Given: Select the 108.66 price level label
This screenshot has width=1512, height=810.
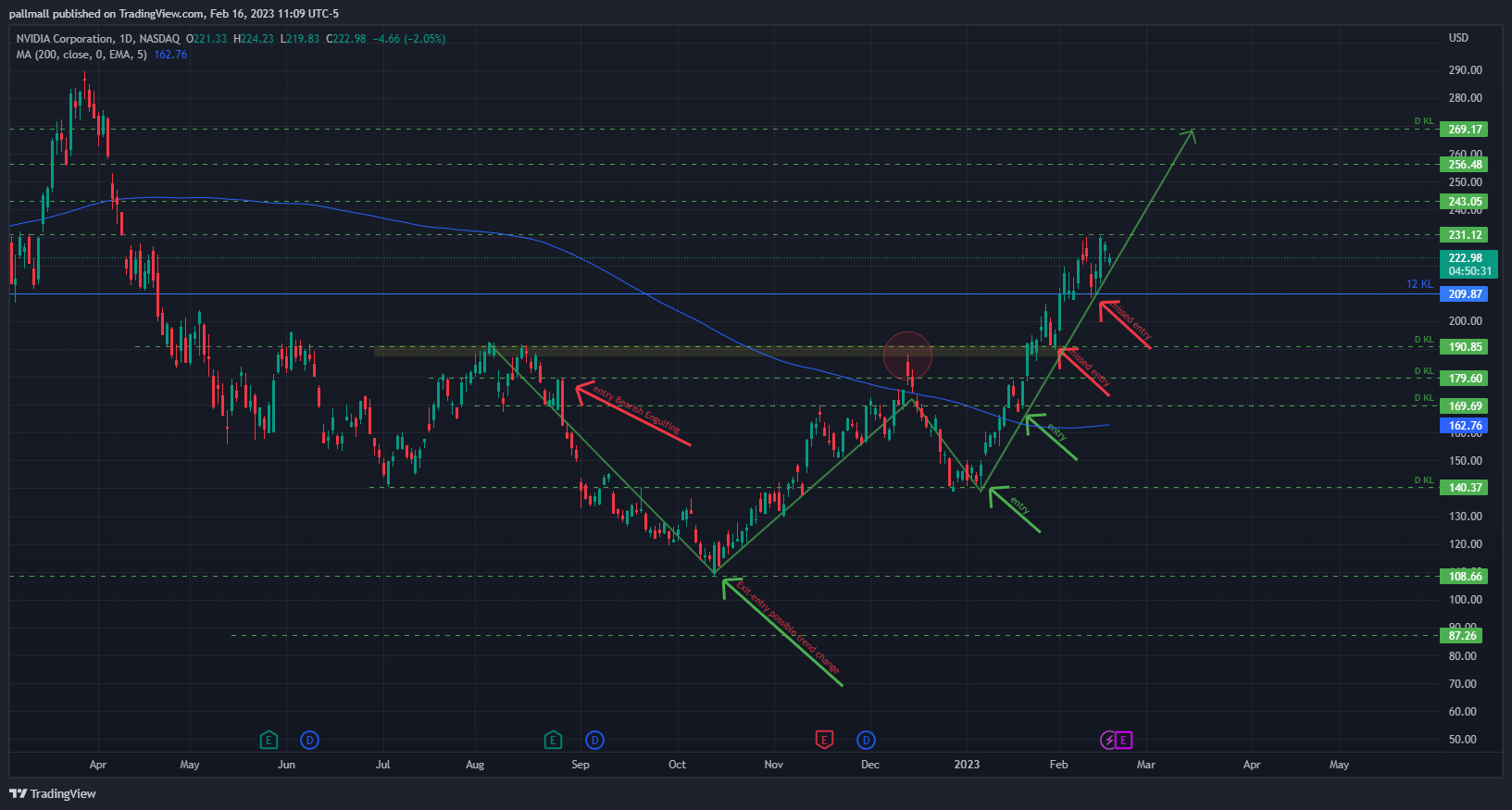Looking at the screenshot, I should tap(1466, 577).
